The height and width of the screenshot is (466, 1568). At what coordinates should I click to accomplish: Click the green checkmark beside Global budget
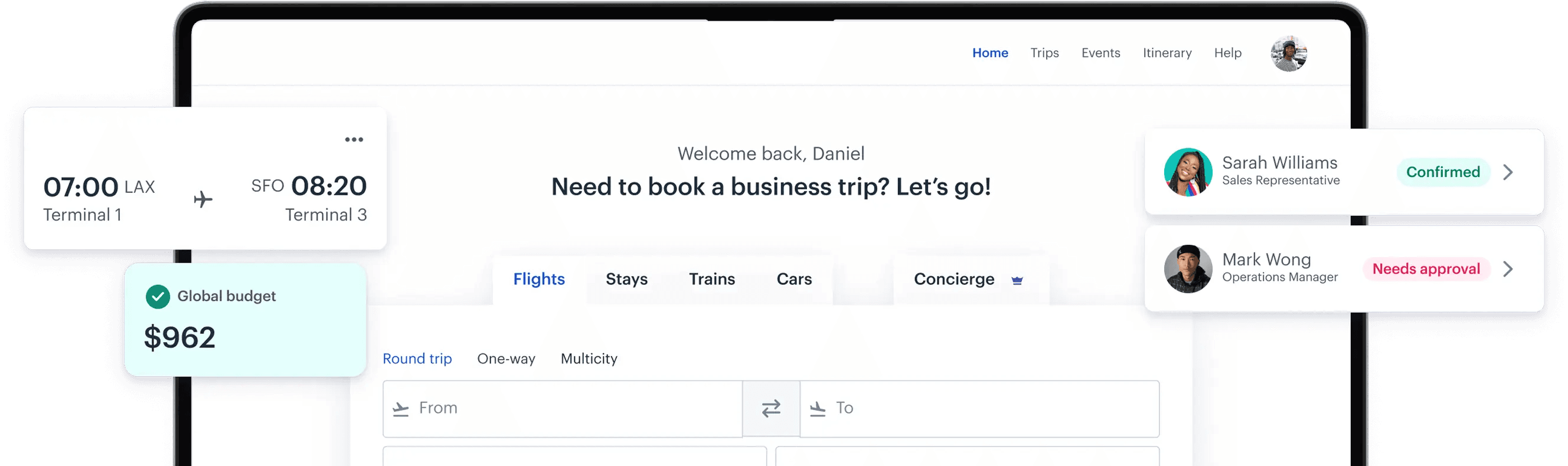(158, 296)
